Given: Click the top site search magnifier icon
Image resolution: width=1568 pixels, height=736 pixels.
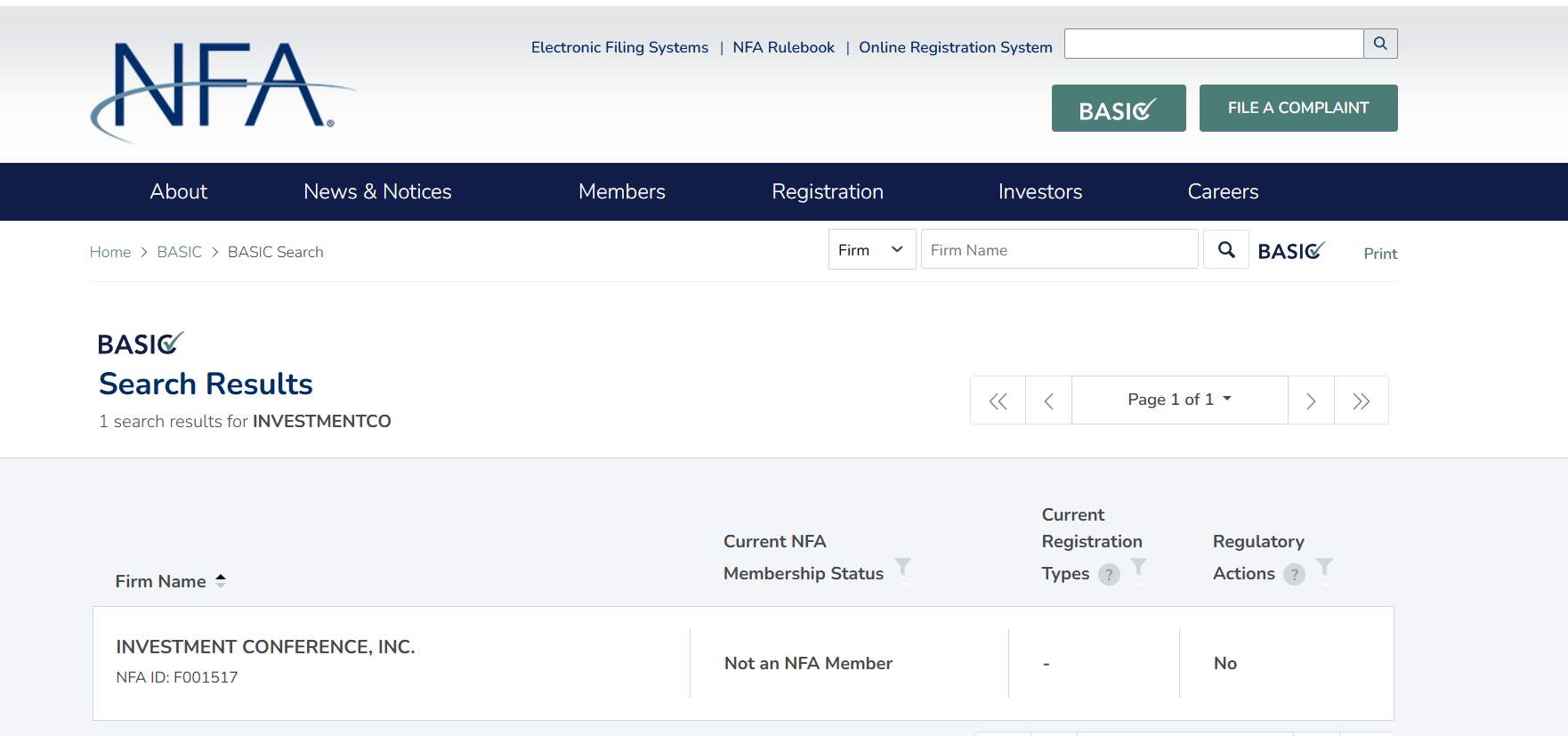Looking at the screenshot, I should [1380, 44].
